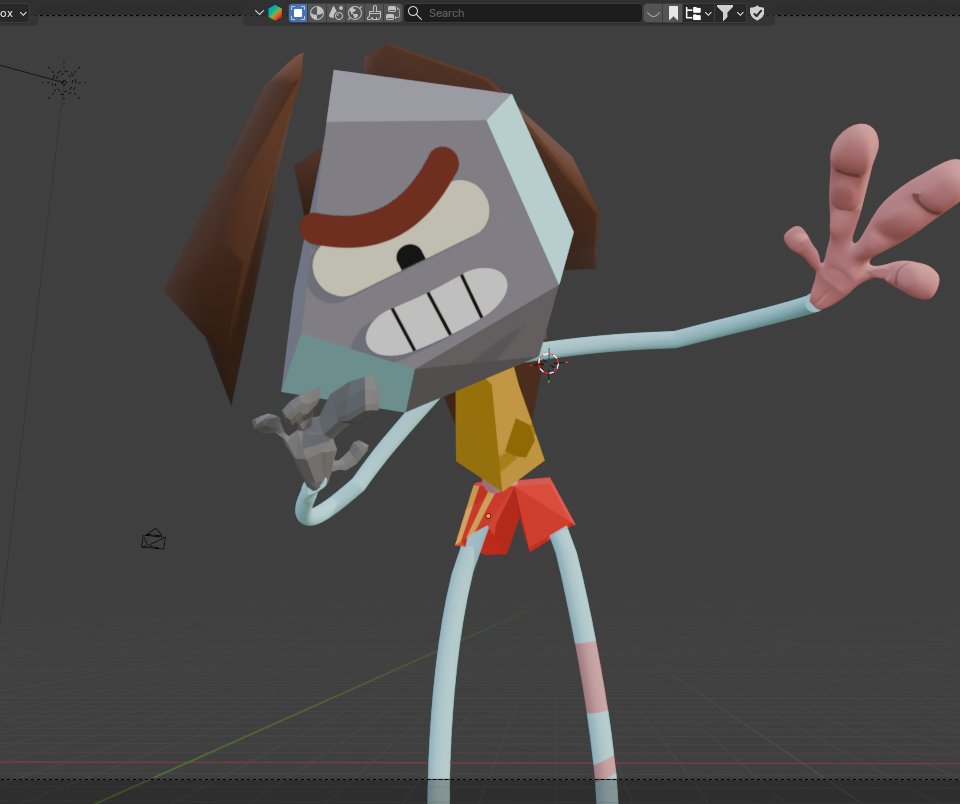960x804 pixels.
Task: Open the dropdown arrow next to hierarchy icon
Action: click(708, 13)
